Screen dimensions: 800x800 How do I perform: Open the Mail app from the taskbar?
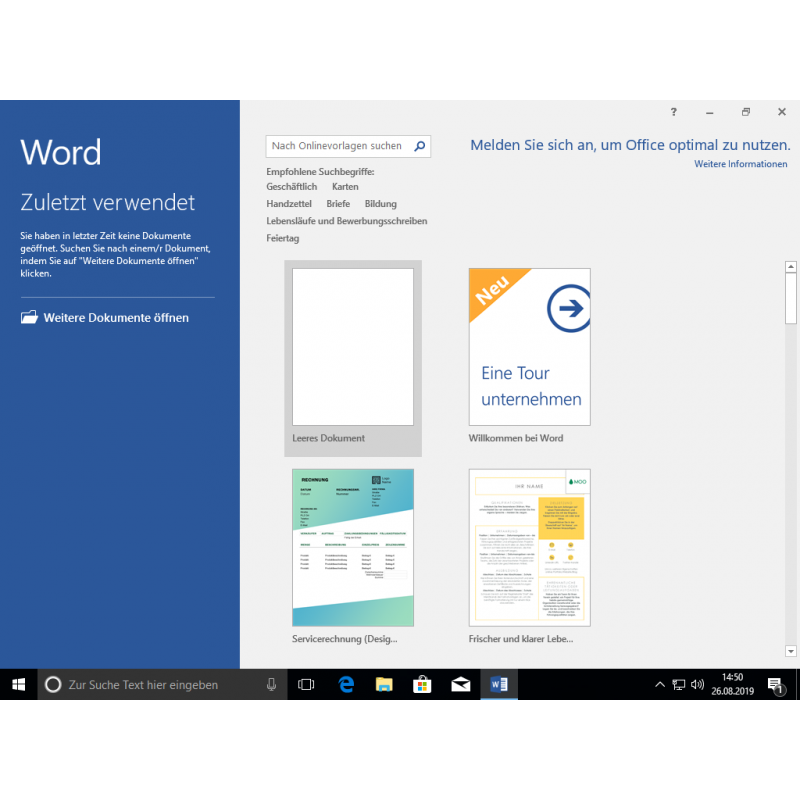point(460,685)
